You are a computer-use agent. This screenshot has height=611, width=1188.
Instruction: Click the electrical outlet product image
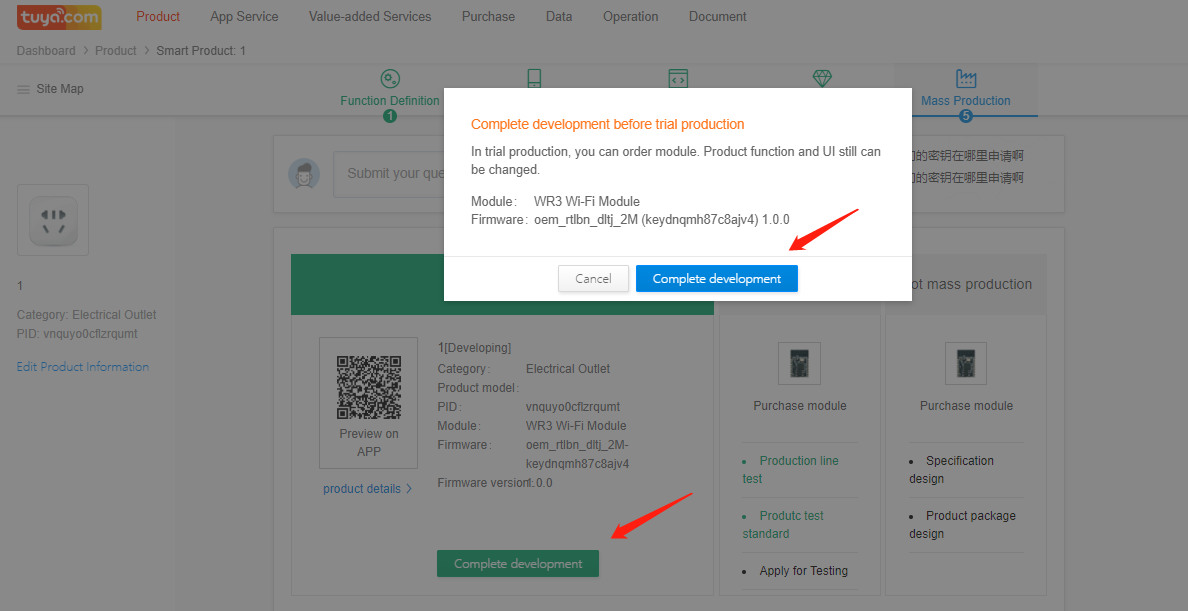pos(52,219)
